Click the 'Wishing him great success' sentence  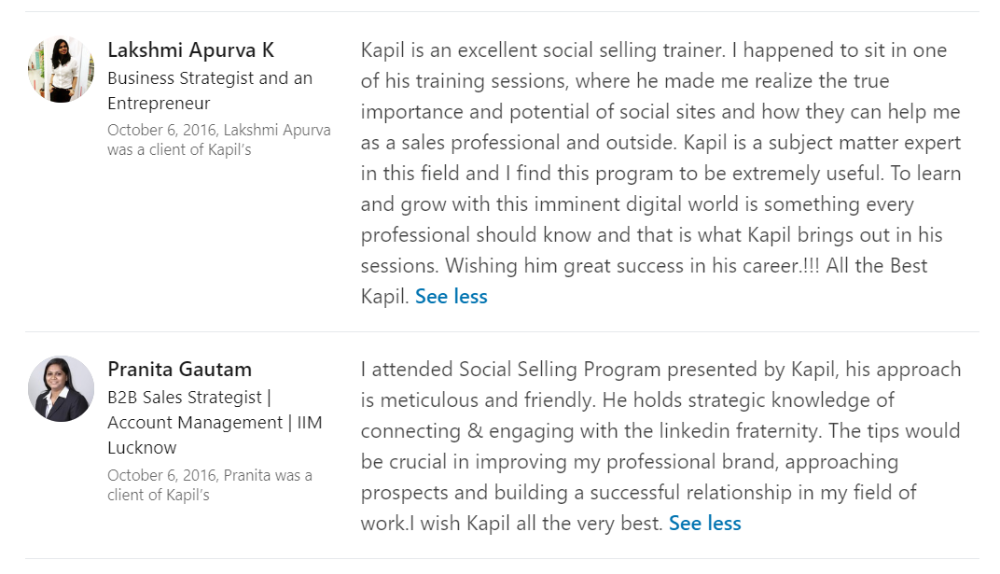click(x=633, y=266)
